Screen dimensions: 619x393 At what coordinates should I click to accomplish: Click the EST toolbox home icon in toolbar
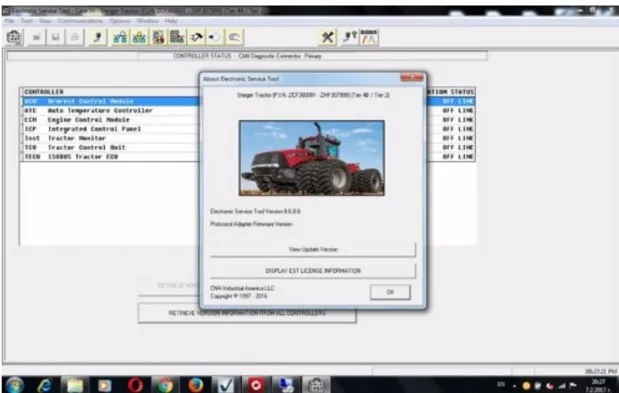click(14, 37)
